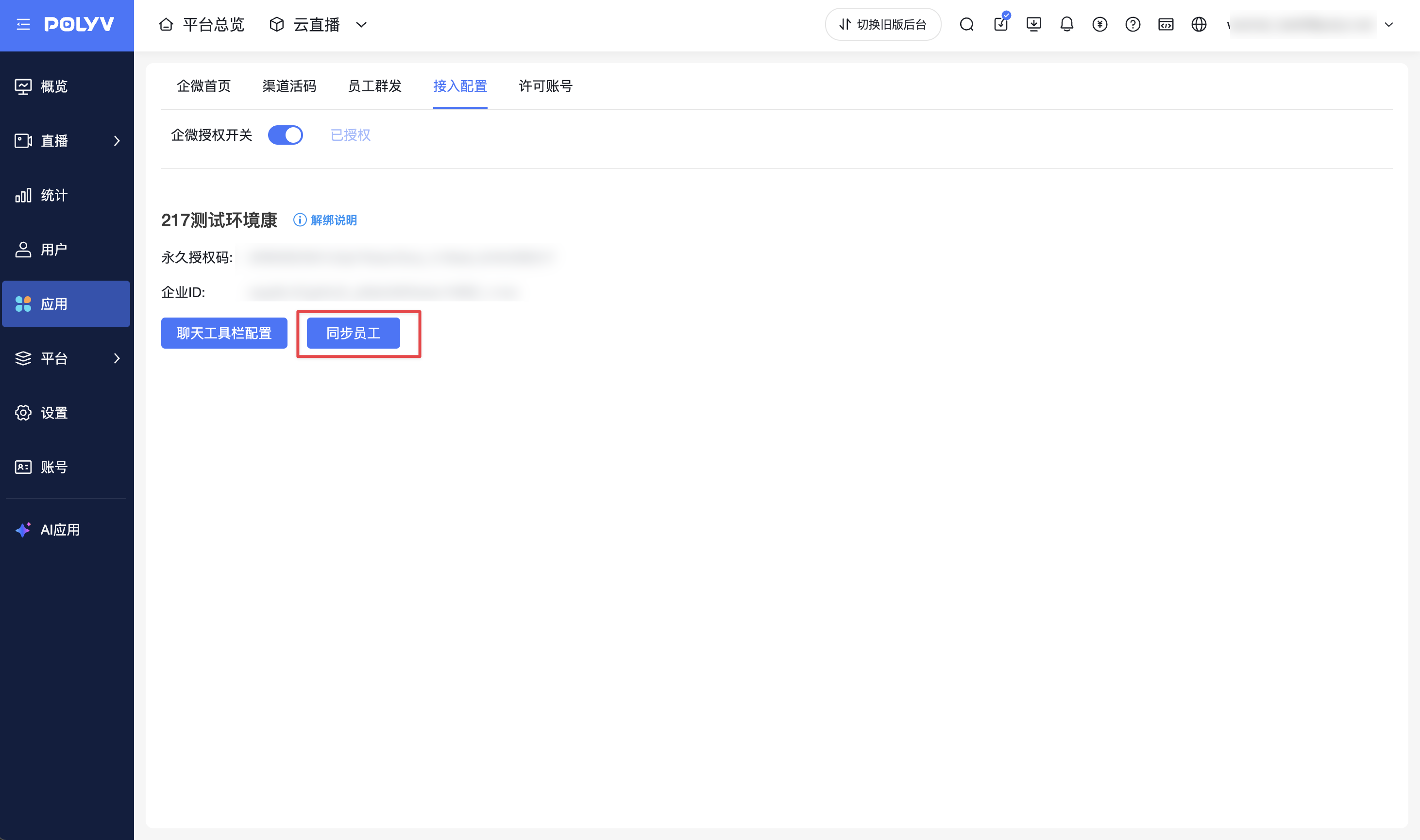Switch to 许可账号 tab
This screenshot has height=840, width=1420.
[x=545, y=86]
